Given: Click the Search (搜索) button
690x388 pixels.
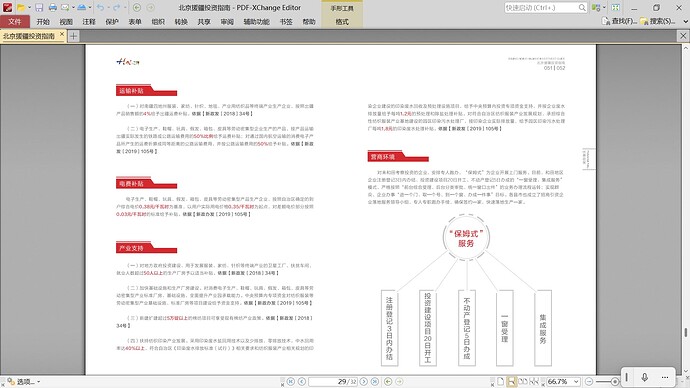Looking at the screenshot, I should click(658, 21).
